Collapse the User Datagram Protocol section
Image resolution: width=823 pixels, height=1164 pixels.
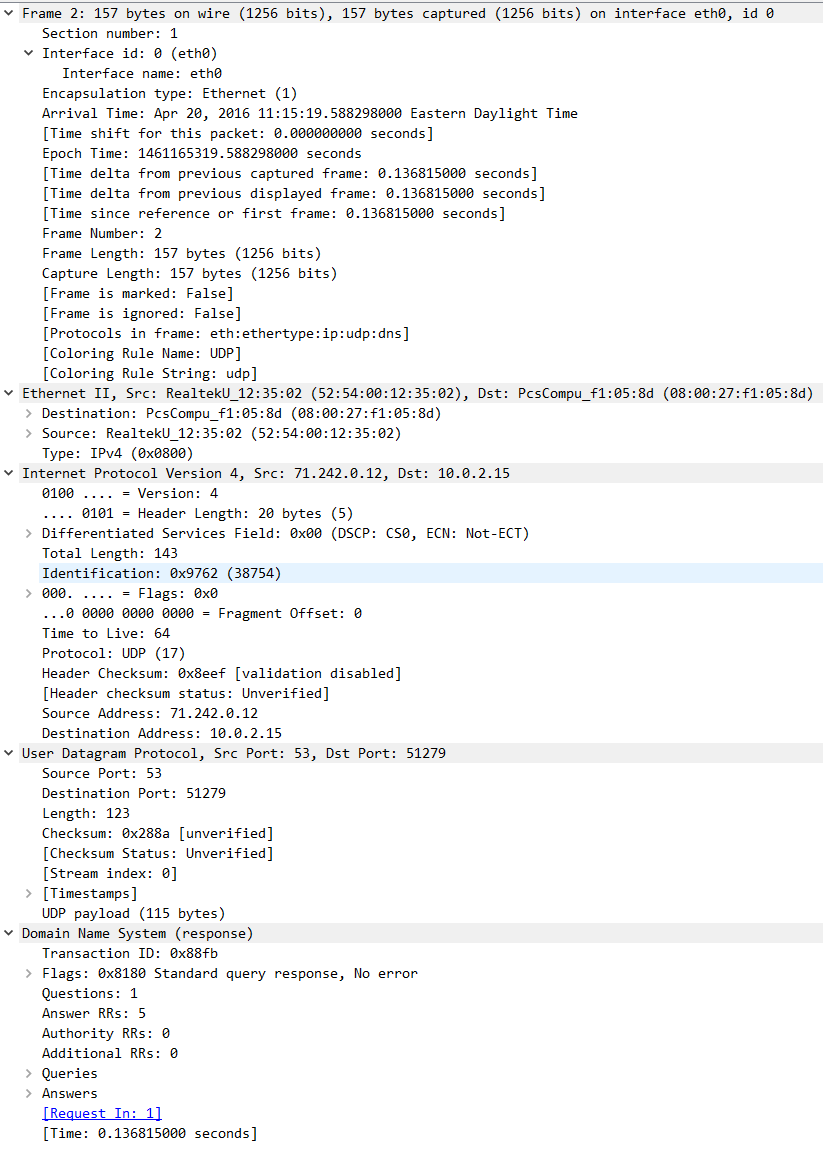(x=10, y=753)
